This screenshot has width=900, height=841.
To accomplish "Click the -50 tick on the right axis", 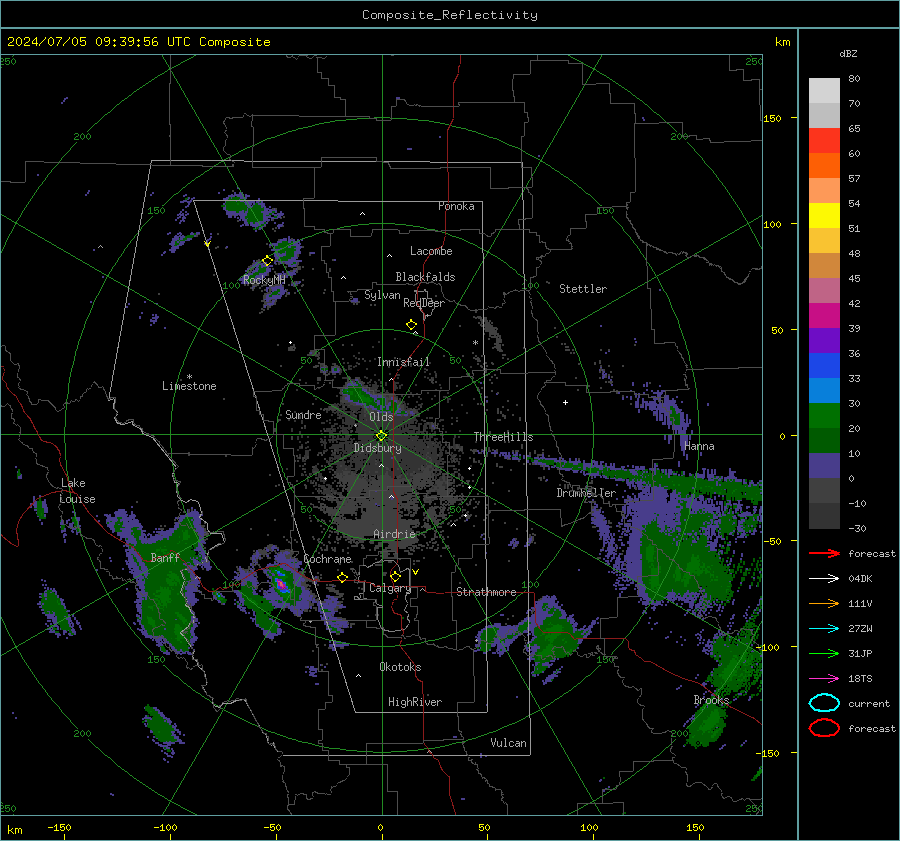I will click(772, 541).
